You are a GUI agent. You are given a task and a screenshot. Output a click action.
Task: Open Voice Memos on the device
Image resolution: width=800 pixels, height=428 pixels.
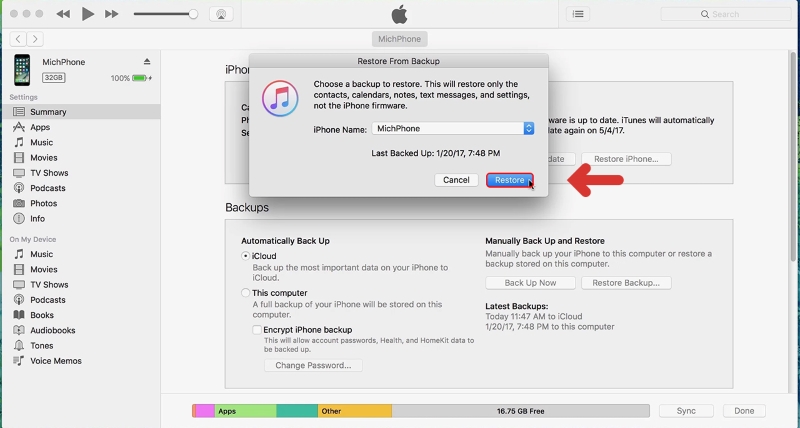click(19, 361)
